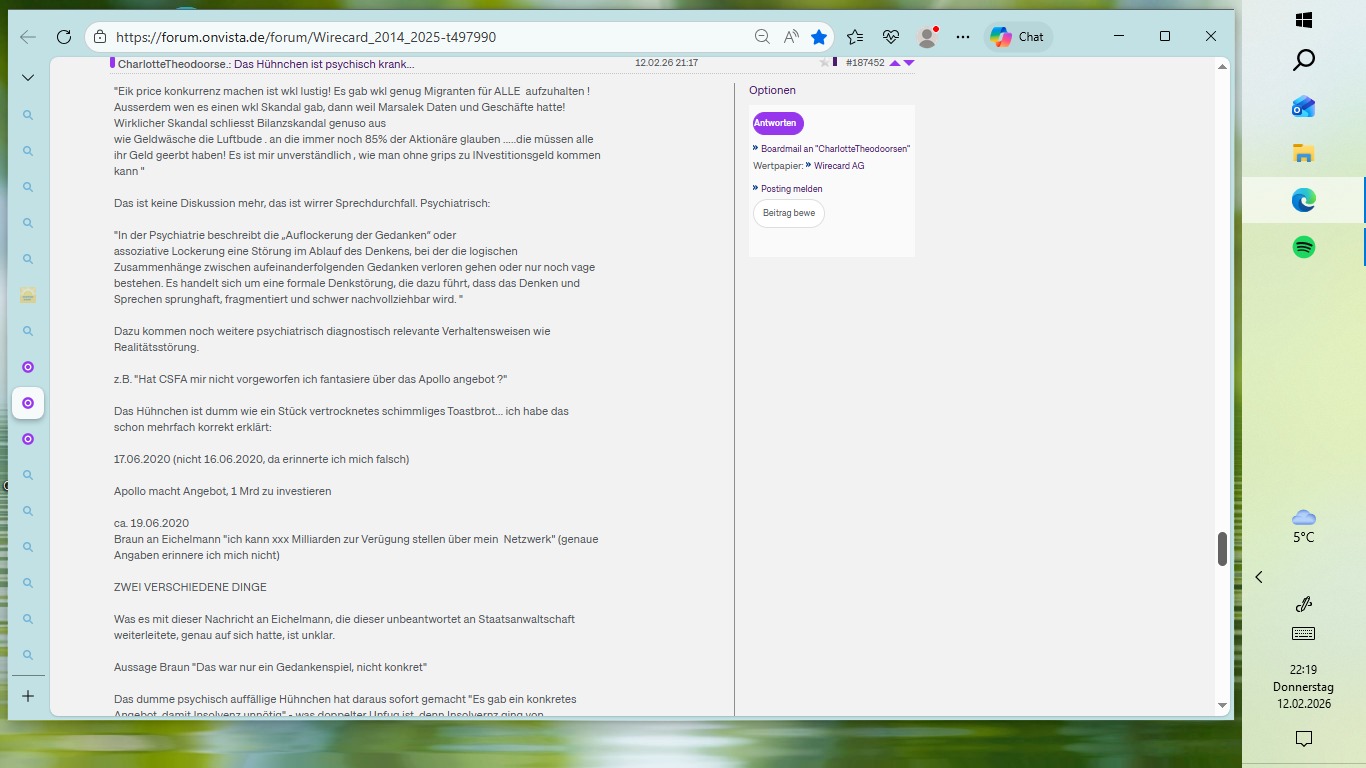Add page to favorites via the star icon
Image resolution: width=1366 pixels, height=768 pixels.
click(x=819, y=36)
